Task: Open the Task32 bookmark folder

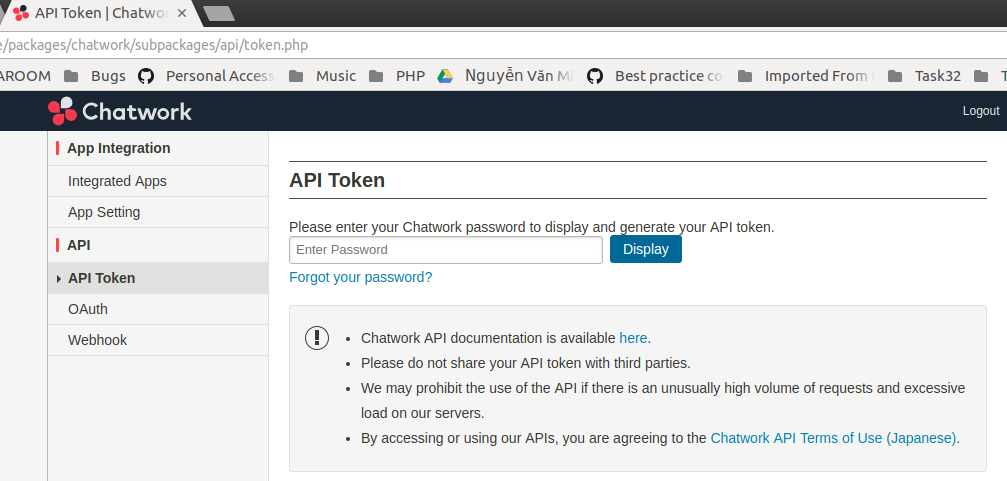Action: (x=924, y=76)
